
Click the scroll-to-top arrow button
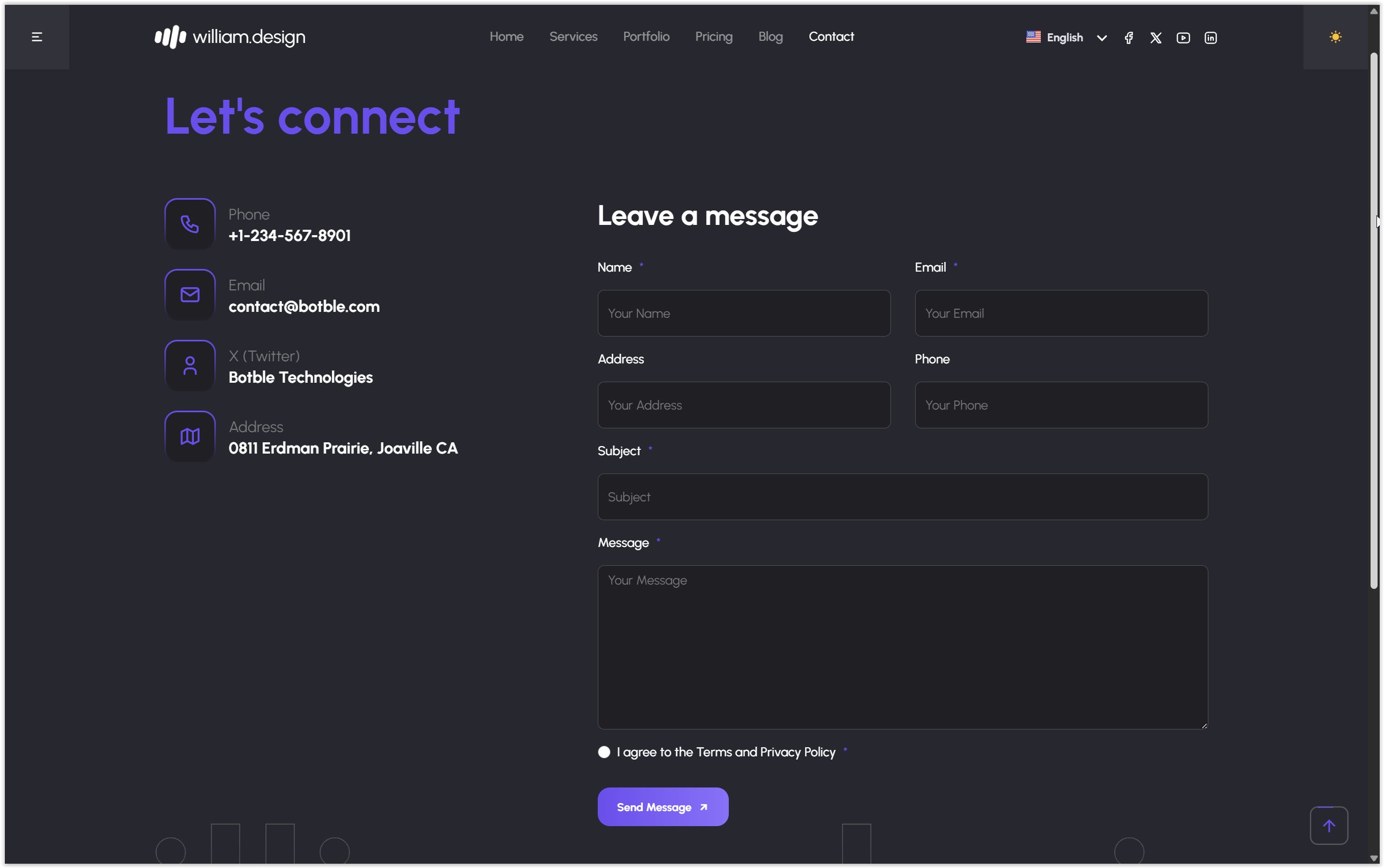pyautogui.click(x=1328, y=825)
